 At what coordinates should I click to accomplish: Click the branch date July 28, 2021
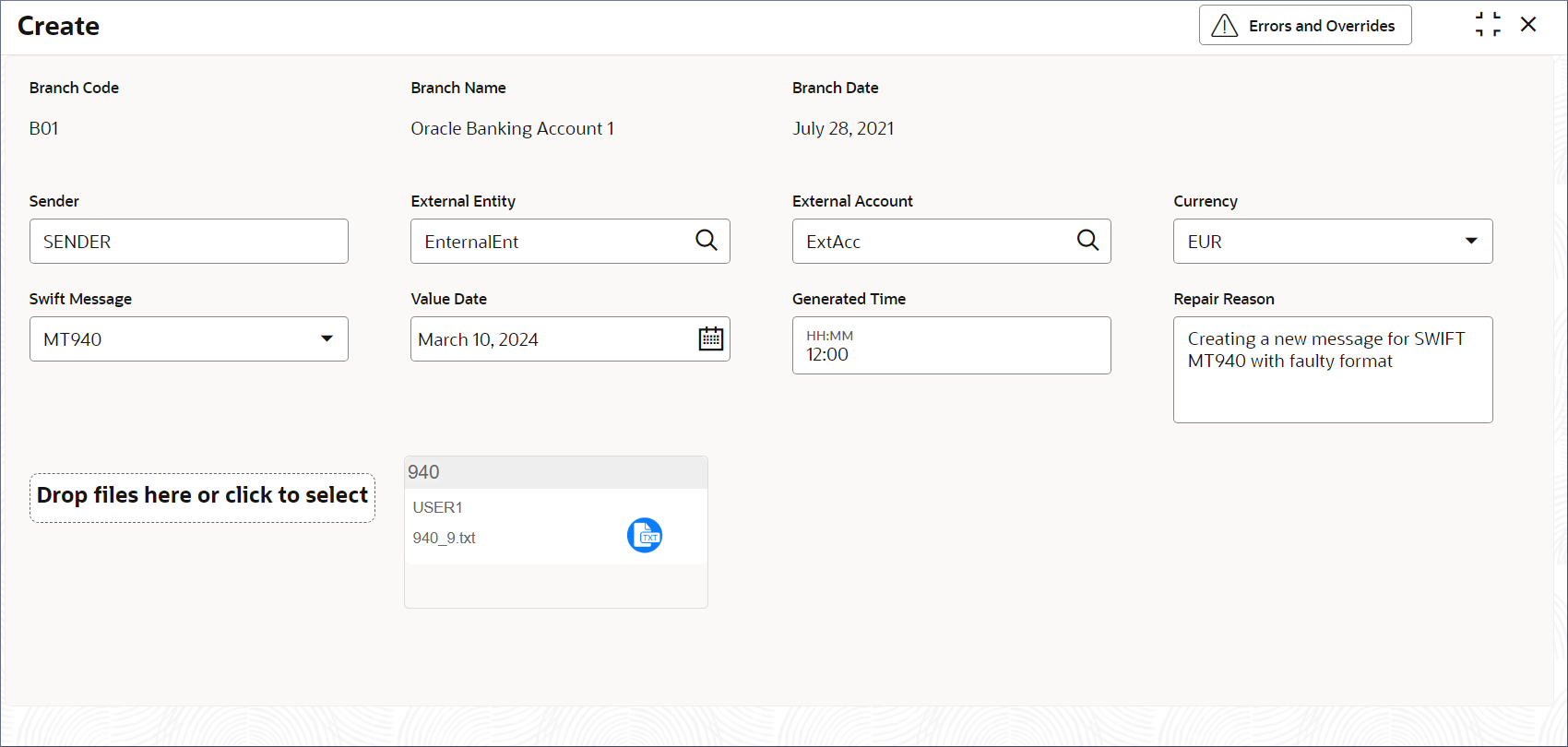click(x=843, y=128)
